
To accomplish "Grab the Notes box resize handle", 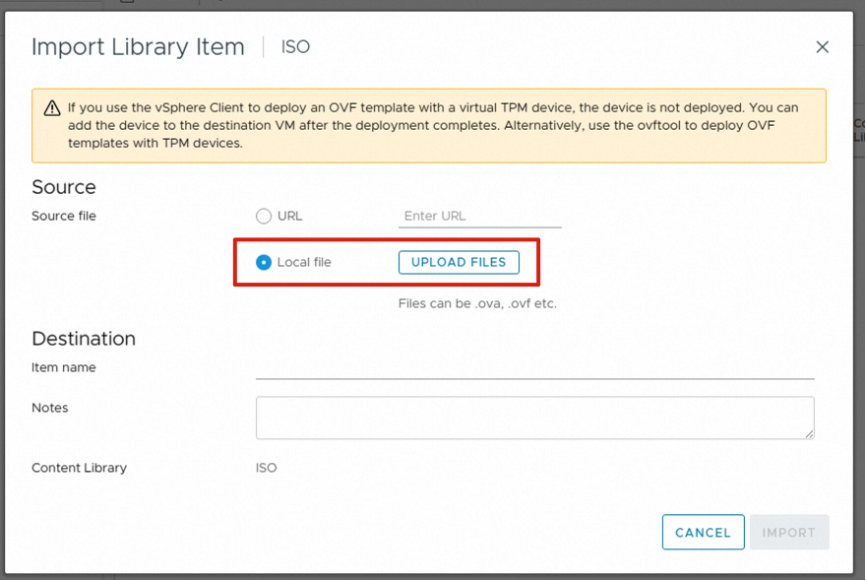I will [x=809, y=433].
